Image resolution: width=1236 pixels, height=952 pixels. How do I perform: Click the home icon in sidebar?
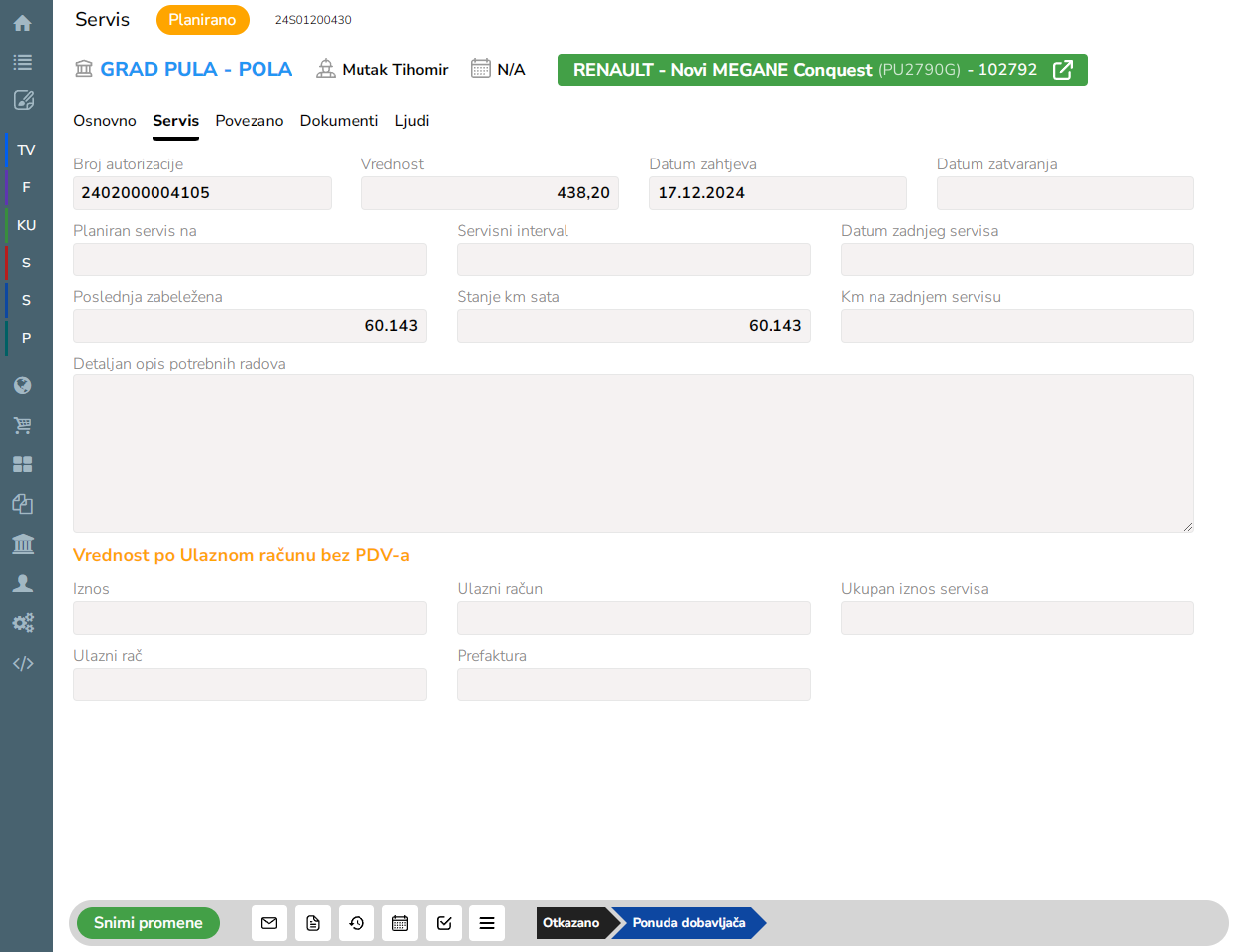(x=23, y=23)
